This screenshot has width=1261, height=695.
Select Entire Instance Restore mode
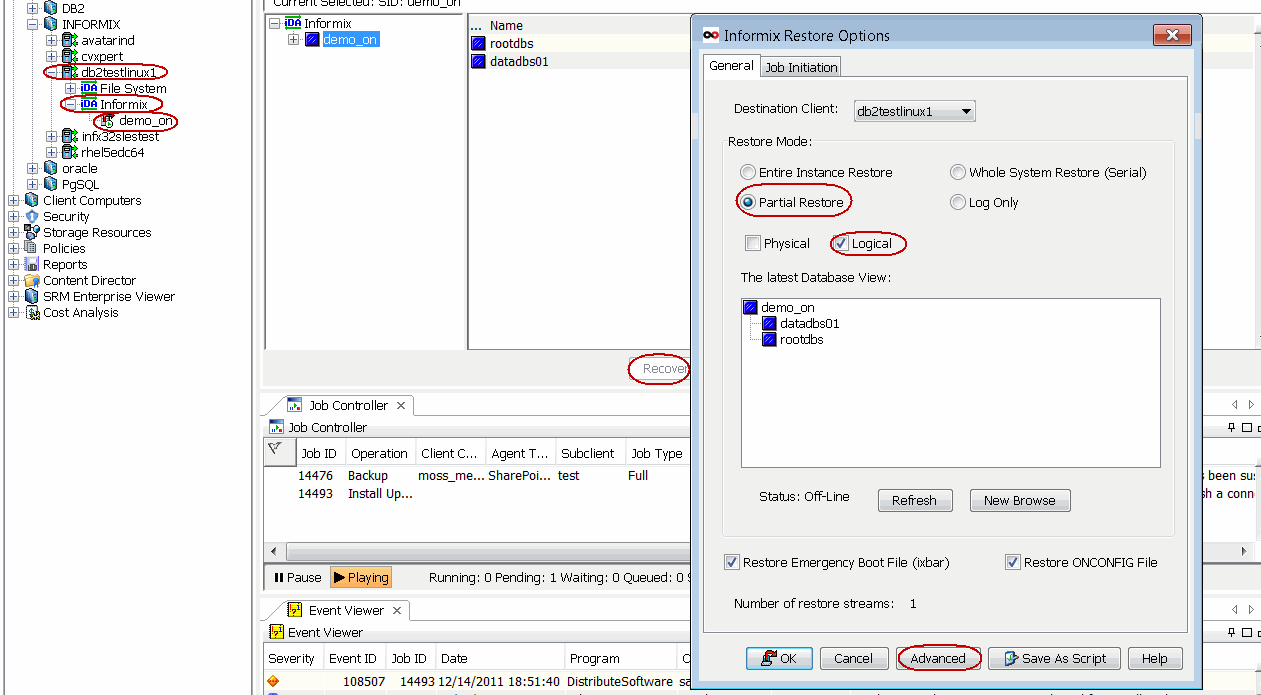pos(748,172)
